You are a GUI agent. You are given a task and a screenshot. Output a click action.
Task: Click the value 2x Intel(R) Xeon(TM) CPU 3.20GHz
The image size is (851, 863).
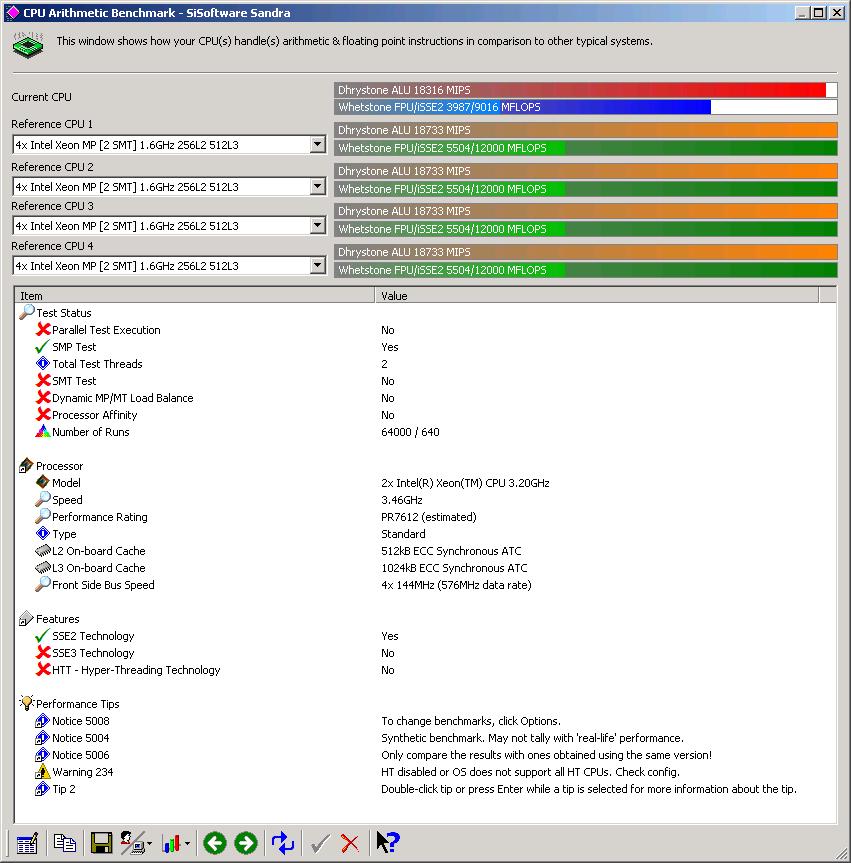pos(465,483)
